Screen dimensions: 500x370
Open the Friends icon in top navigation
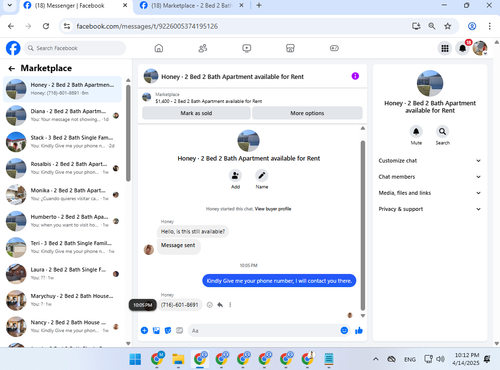click(x=203, y=48)
